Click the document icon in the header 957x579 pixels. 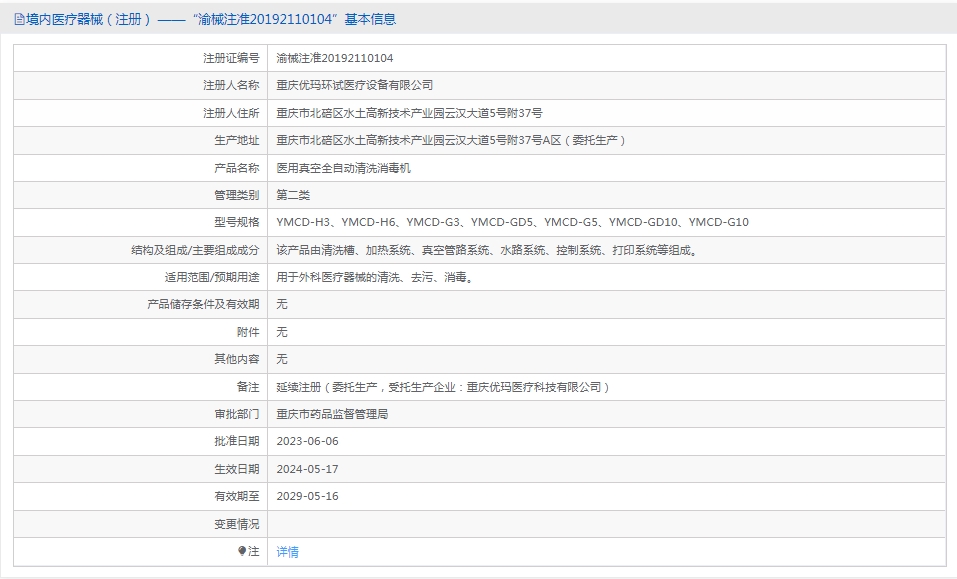click(x=19, y=19)
